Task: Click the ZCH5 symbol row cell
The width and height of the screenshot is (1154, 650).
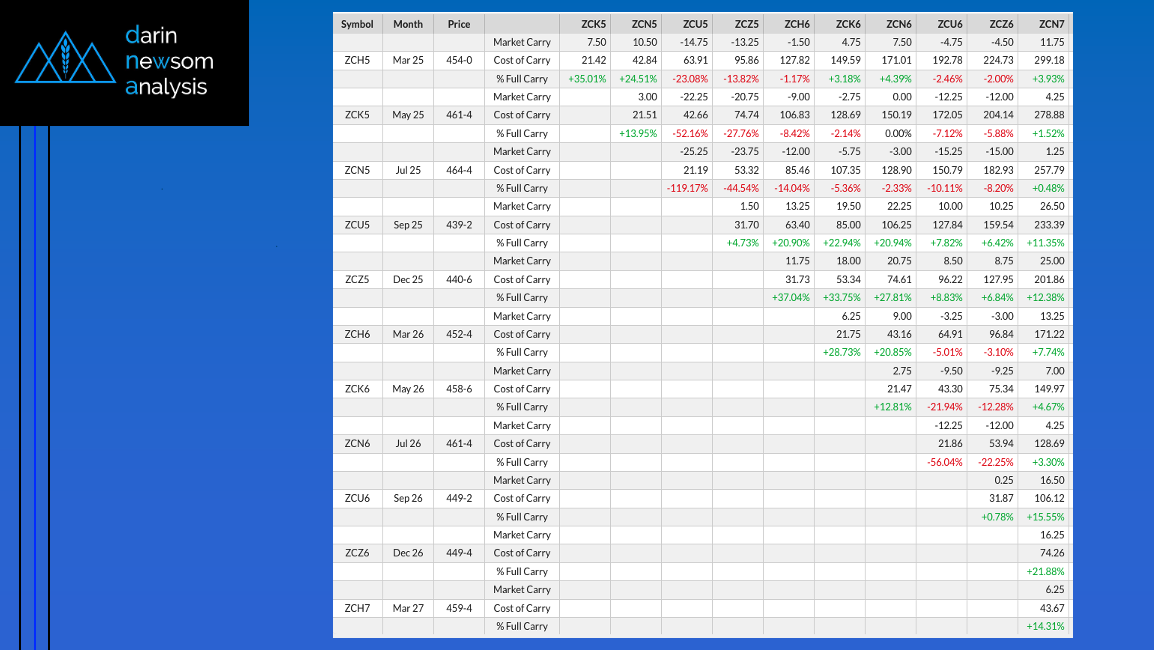Action: pyautogui.click(x=357, y=60)
